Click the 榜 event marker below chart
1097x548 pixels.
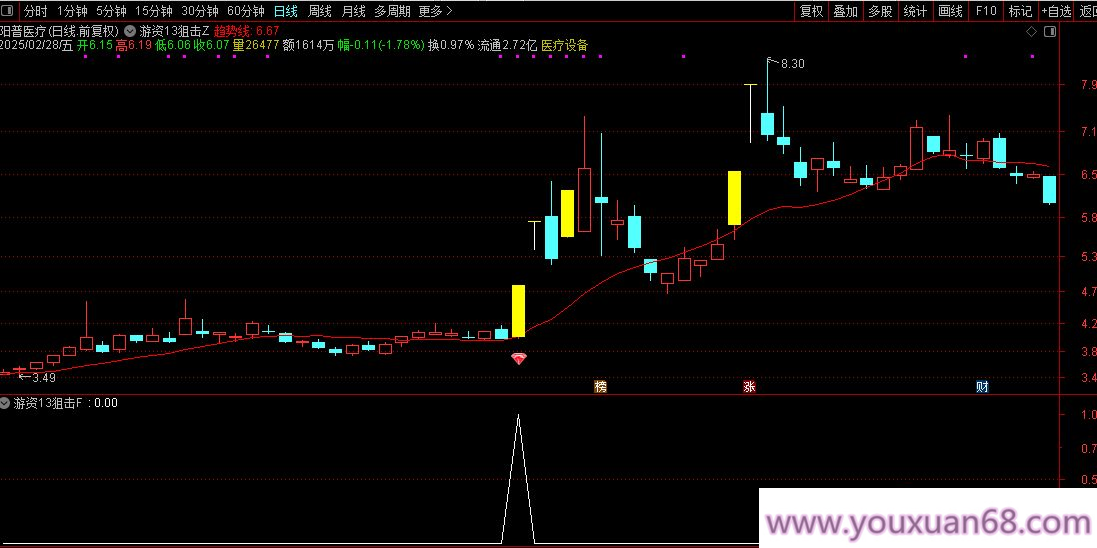click(x=600, y=386)
